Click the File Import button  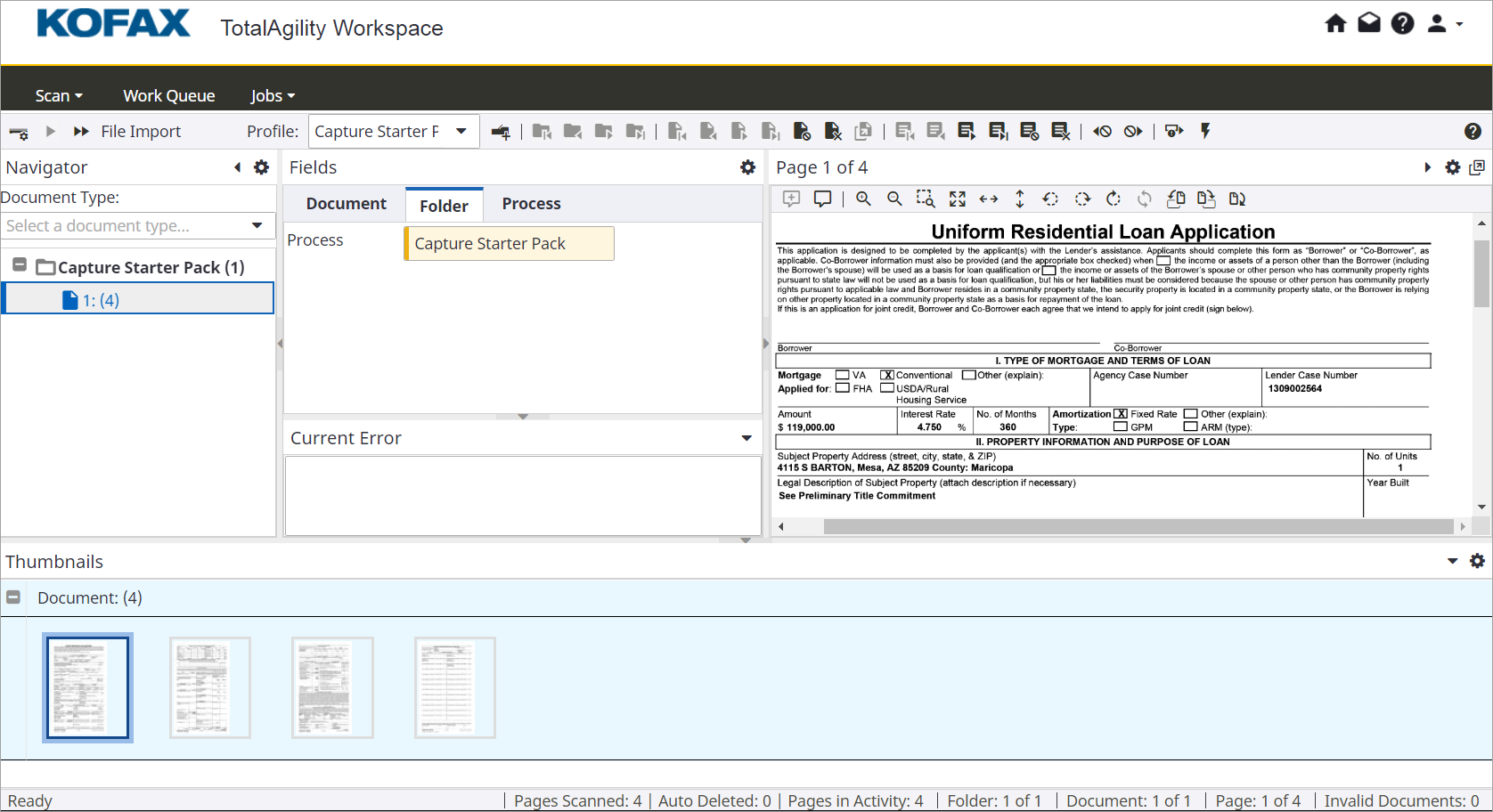pyautogui.click(x=141, y=132)
